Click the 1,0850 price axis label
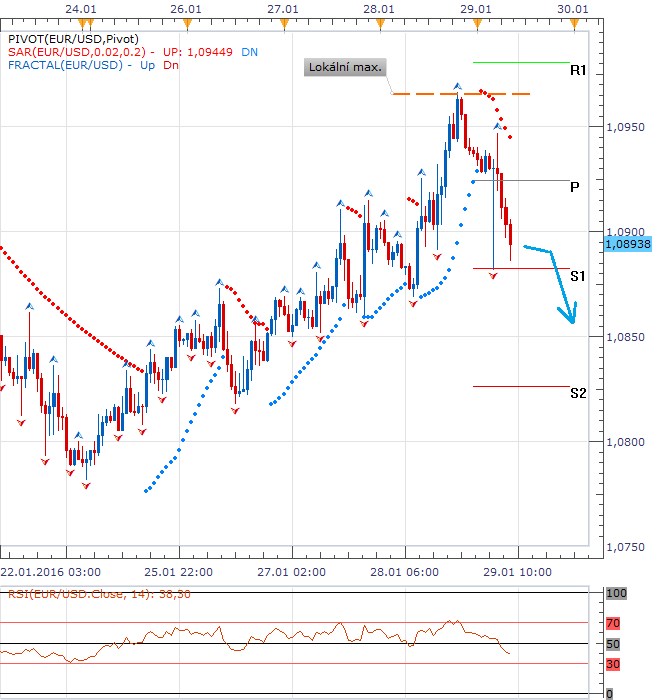This screenshot has width=661, height=700. coord(627,337)
